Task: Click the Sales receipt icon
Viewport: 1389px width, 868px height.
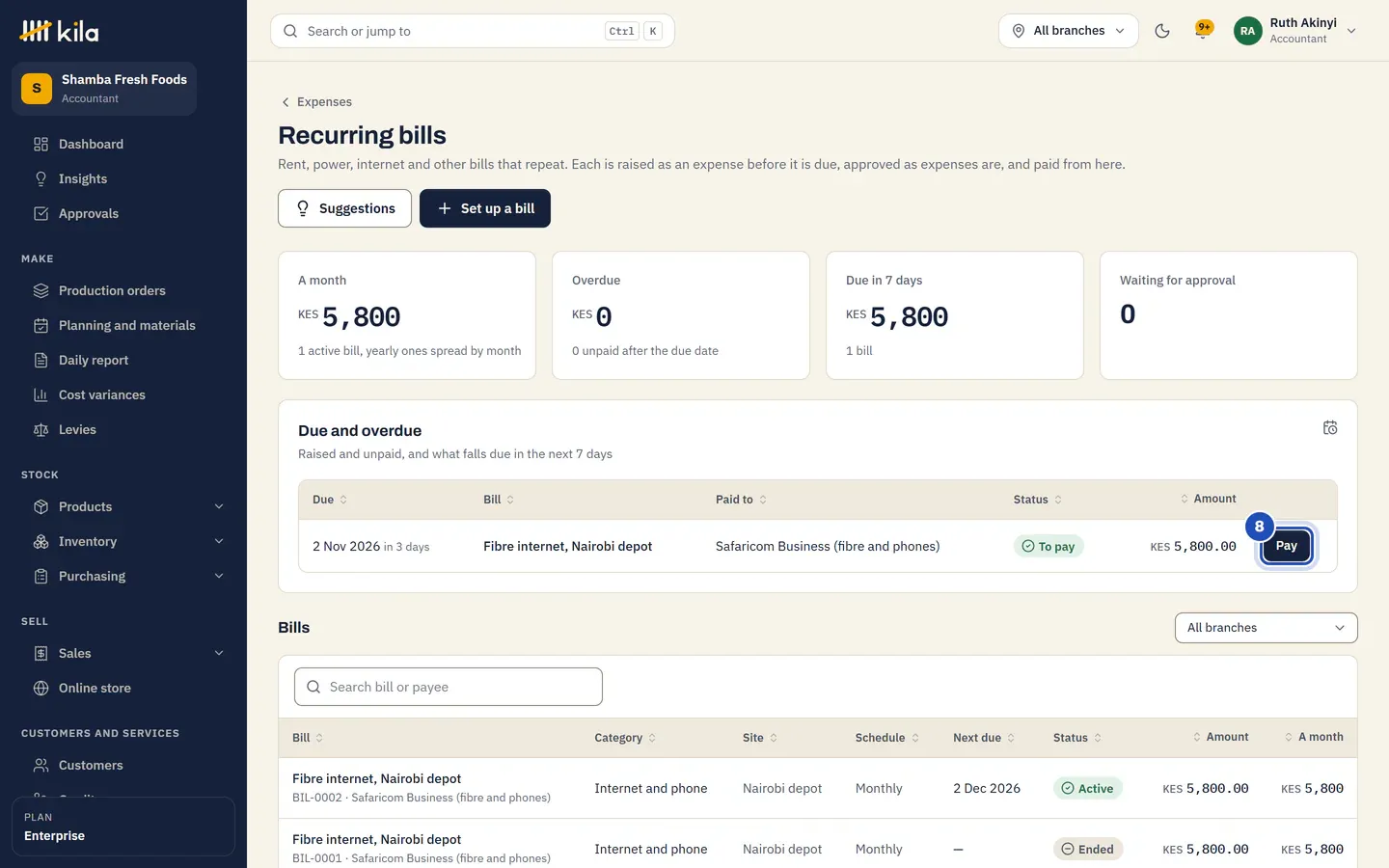Action: click(x=41, y=653)
